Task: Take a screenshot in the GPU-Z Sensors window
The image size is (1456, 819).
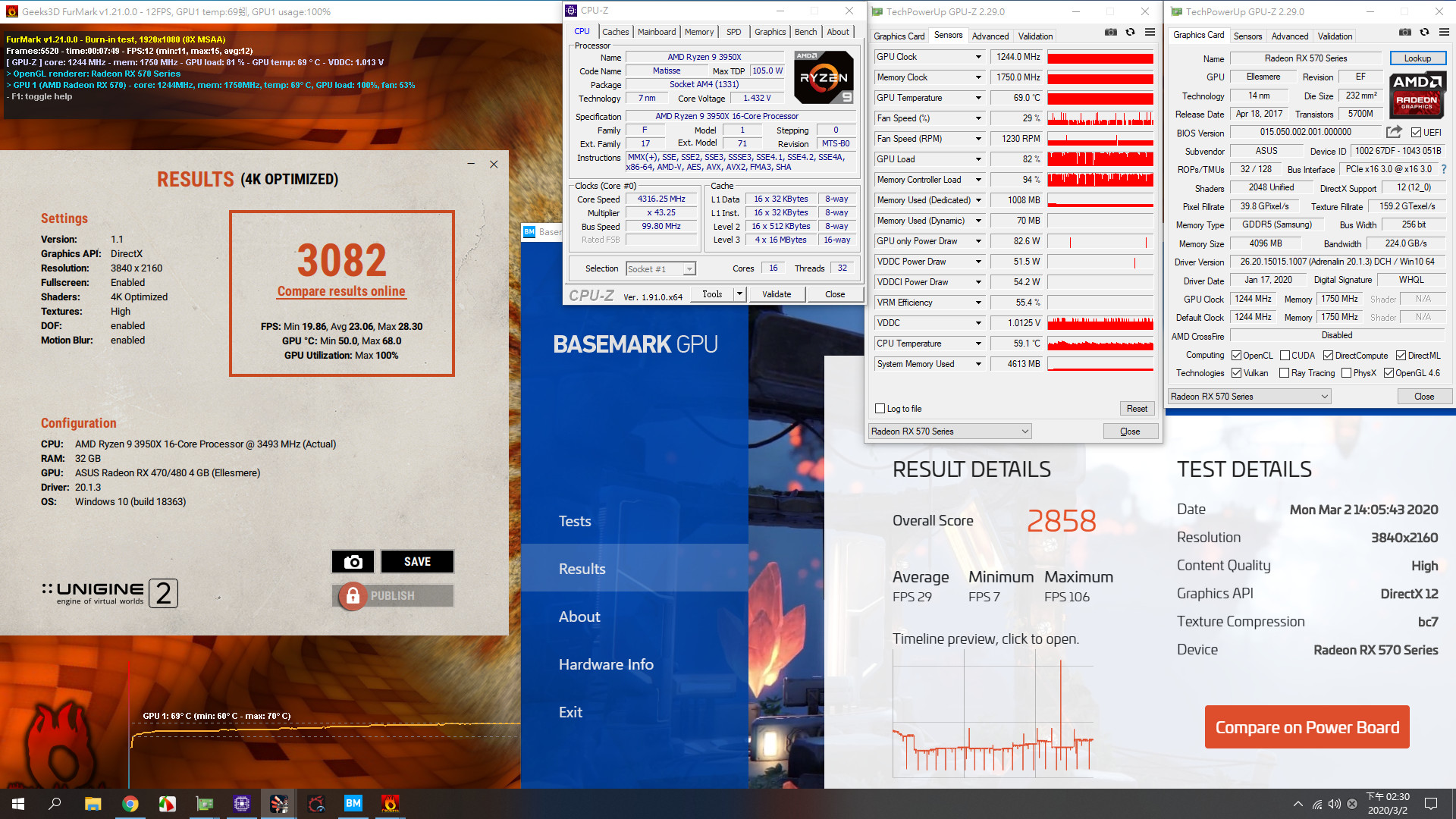Action: point(1110,32)
